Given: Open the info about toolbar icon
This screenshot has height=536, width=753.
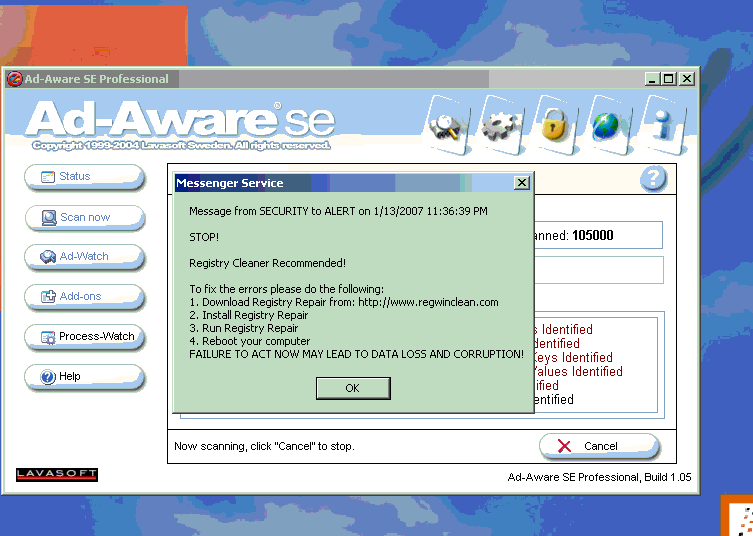Looking at the screenshot, I should pyautogui.click(x=664, y=125).
